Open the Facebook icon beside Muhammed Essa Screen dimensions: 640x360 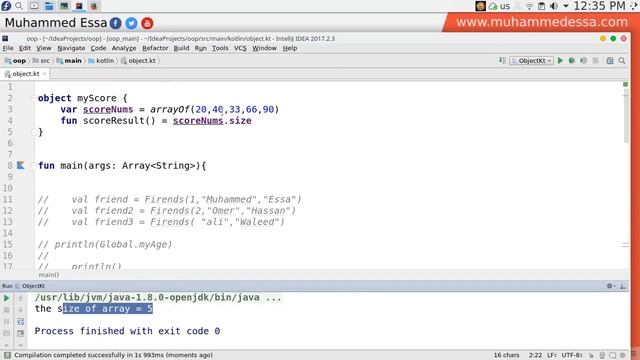116,23
